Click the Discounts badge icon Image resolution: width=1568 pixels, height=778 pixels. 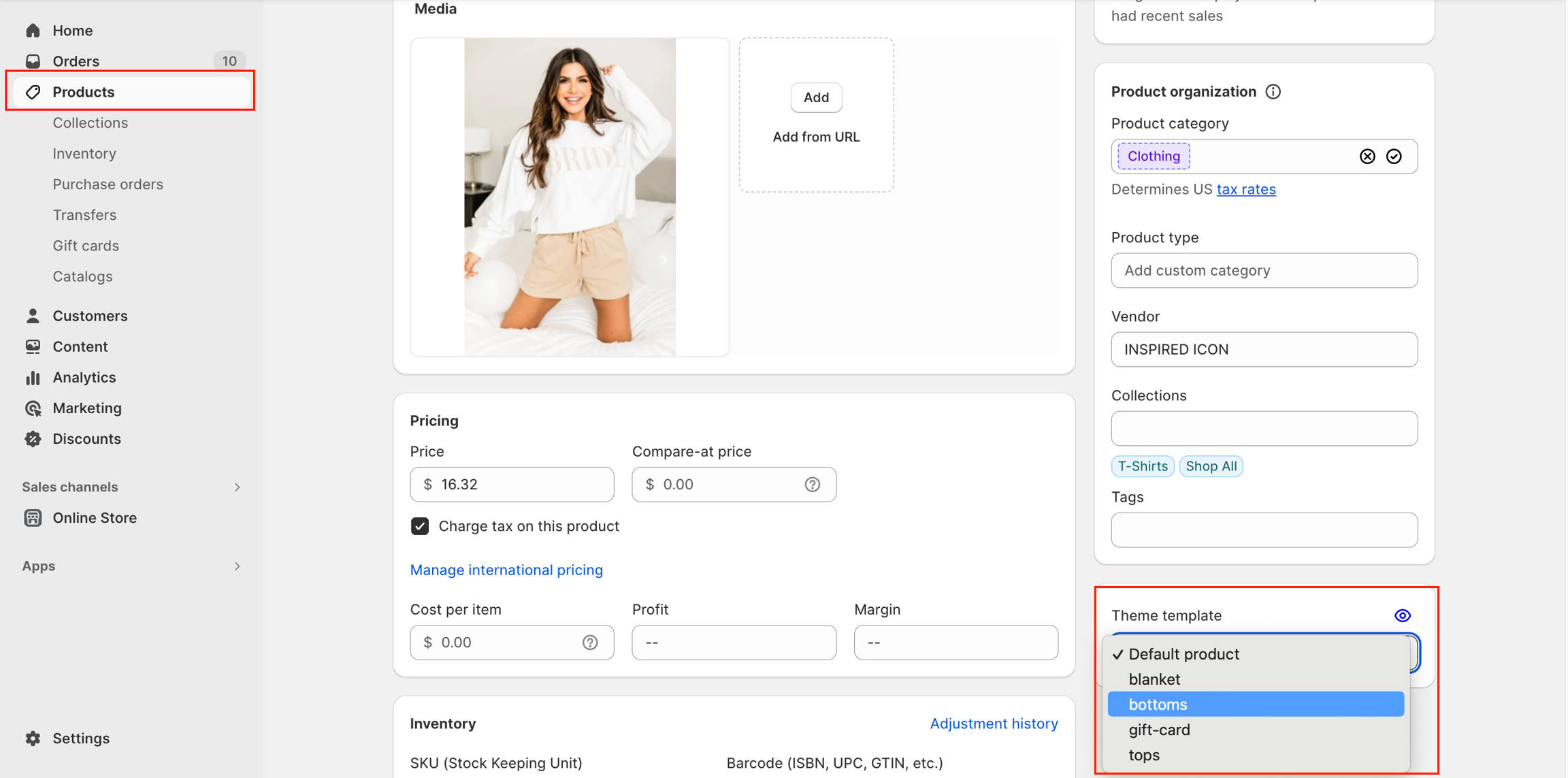click(33, 439)
